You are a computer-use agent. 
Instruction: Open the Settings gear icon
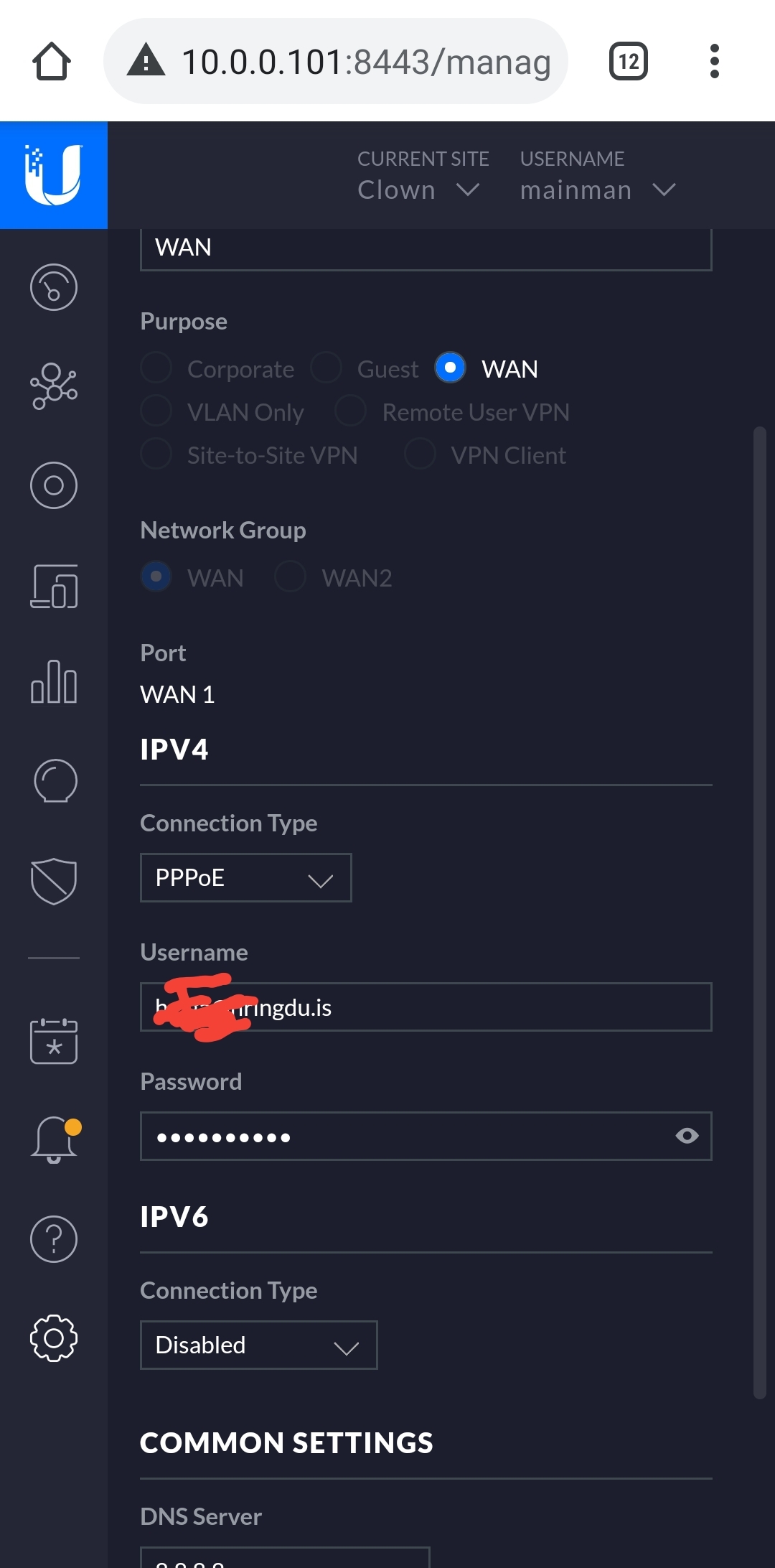tap(54, 1338)
